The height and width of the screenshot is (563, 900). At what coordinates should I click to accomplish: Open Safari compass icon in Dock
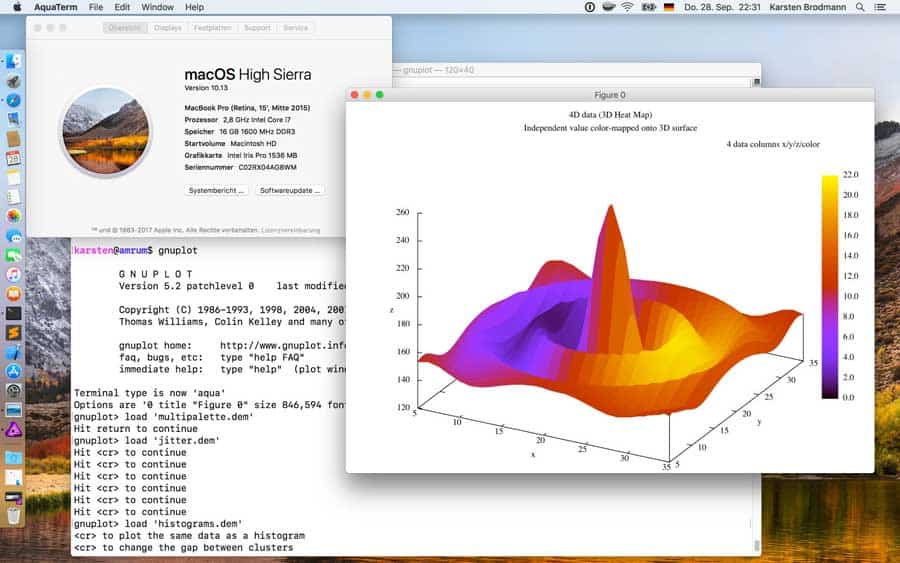pos(13,100)
